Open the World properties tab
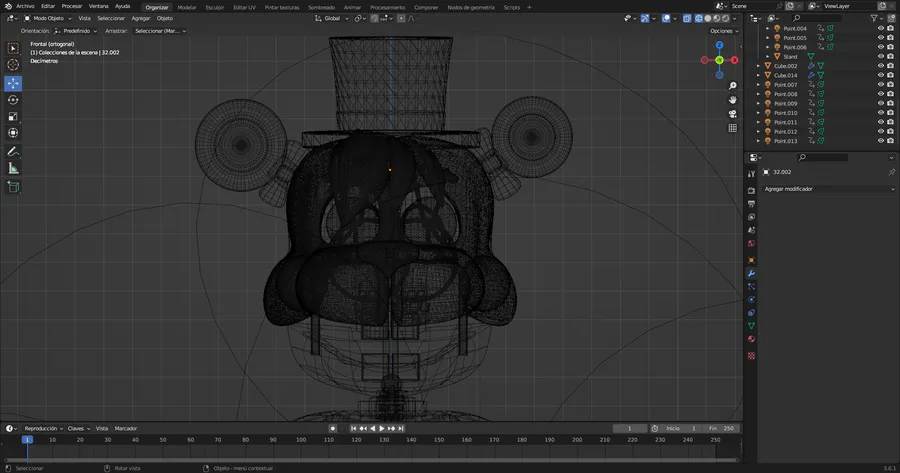This screenshot has height=473, width=900. tap(751, 243)
